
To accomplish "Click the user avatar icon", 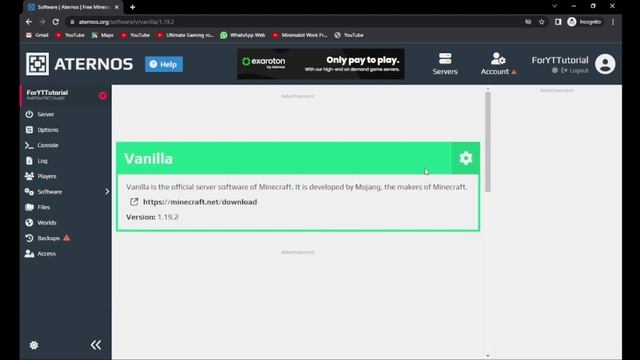I will tap(605, 64).
